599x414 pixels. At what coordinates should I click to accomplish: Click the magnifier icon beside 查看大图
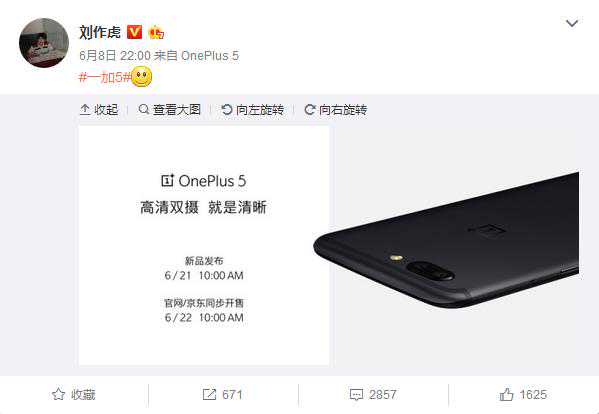point(144,110)
